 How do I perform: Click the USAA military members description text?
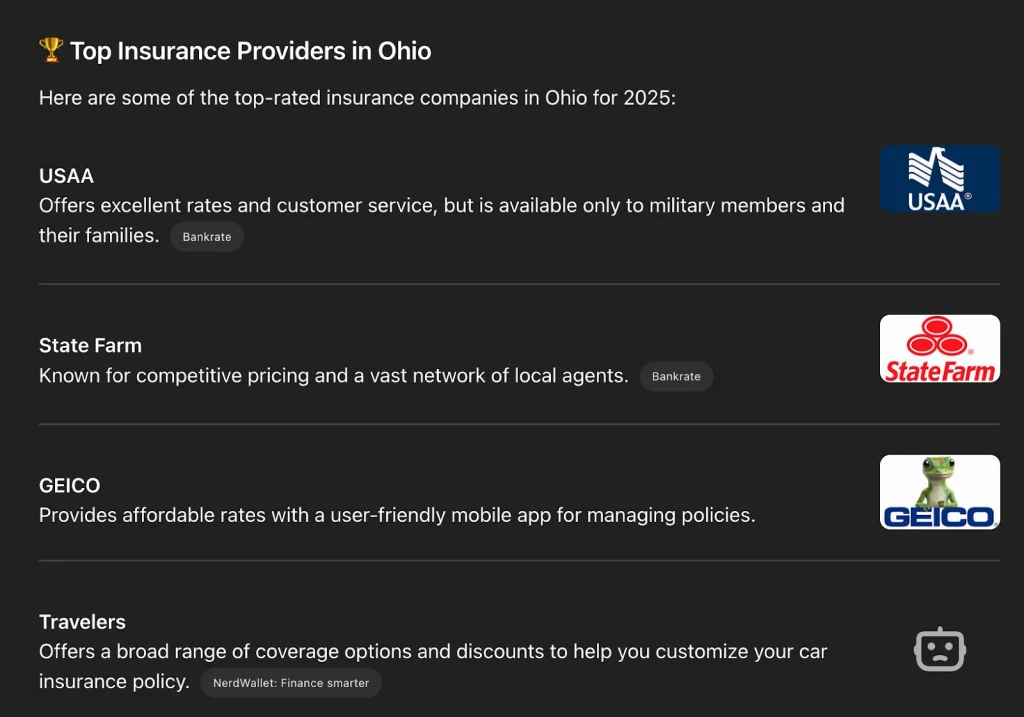(441, 220)
